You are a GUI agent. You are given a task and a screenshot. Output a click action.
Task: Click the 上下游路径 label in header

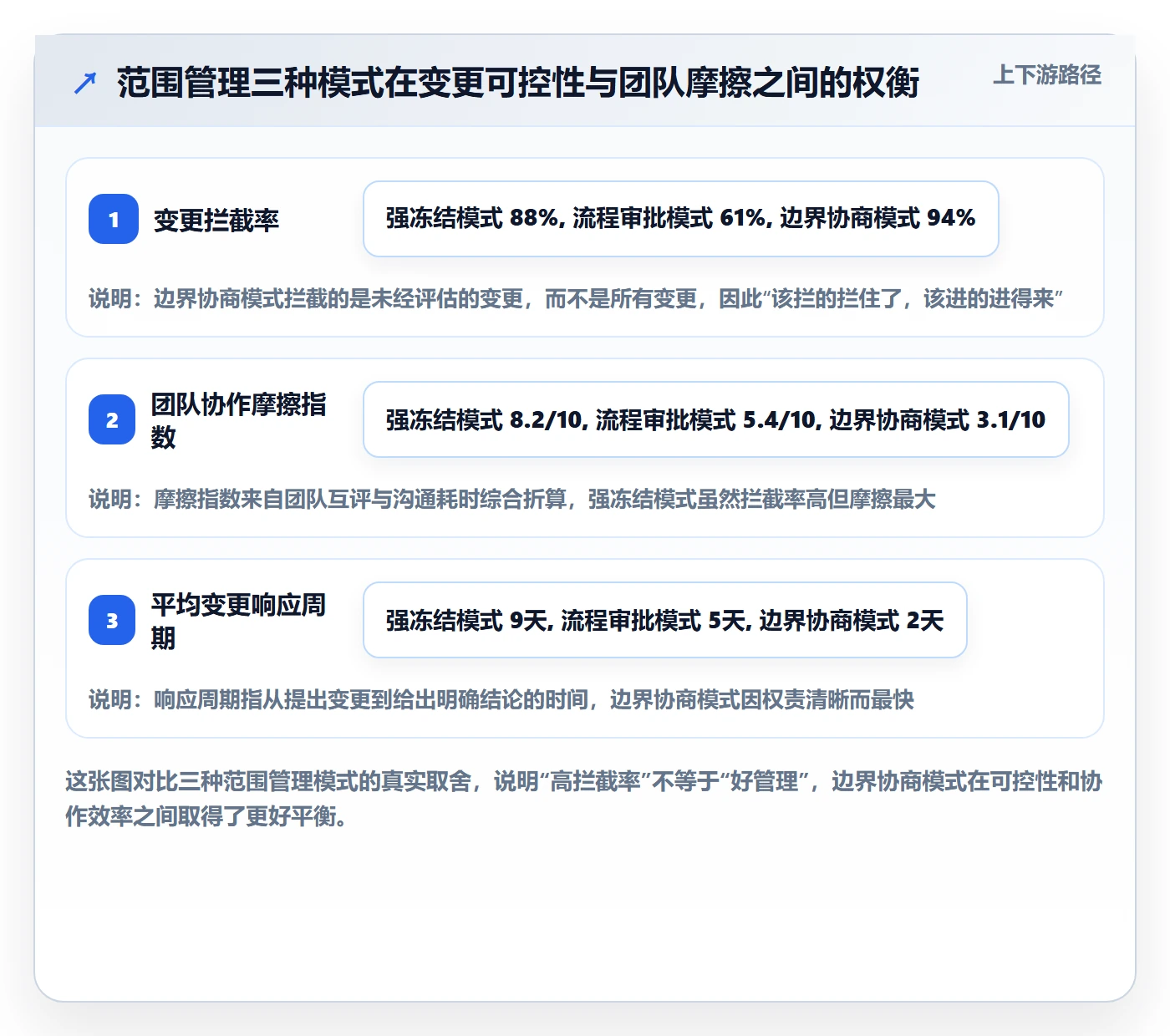point(1046,75)
